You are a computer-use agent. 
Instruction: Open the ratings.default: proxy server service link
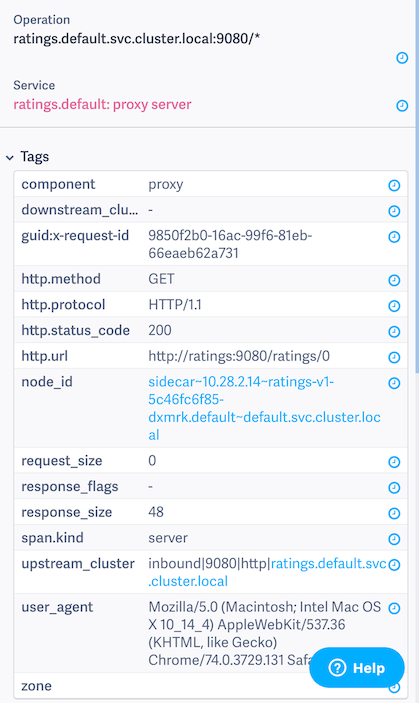(x=102, y=104)
